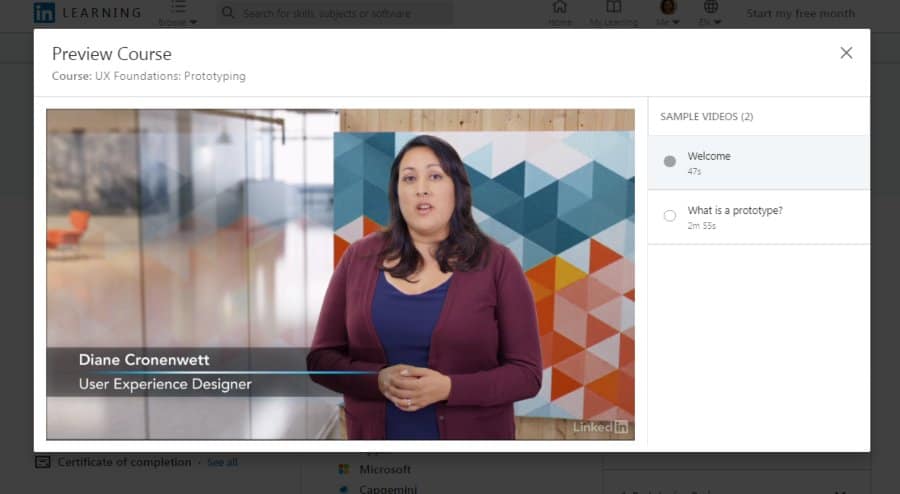Image resolution: width=900 pixels, height=494 pixels.
Task: Select the Welcome sample video radio
Action: tap(669, 161)
